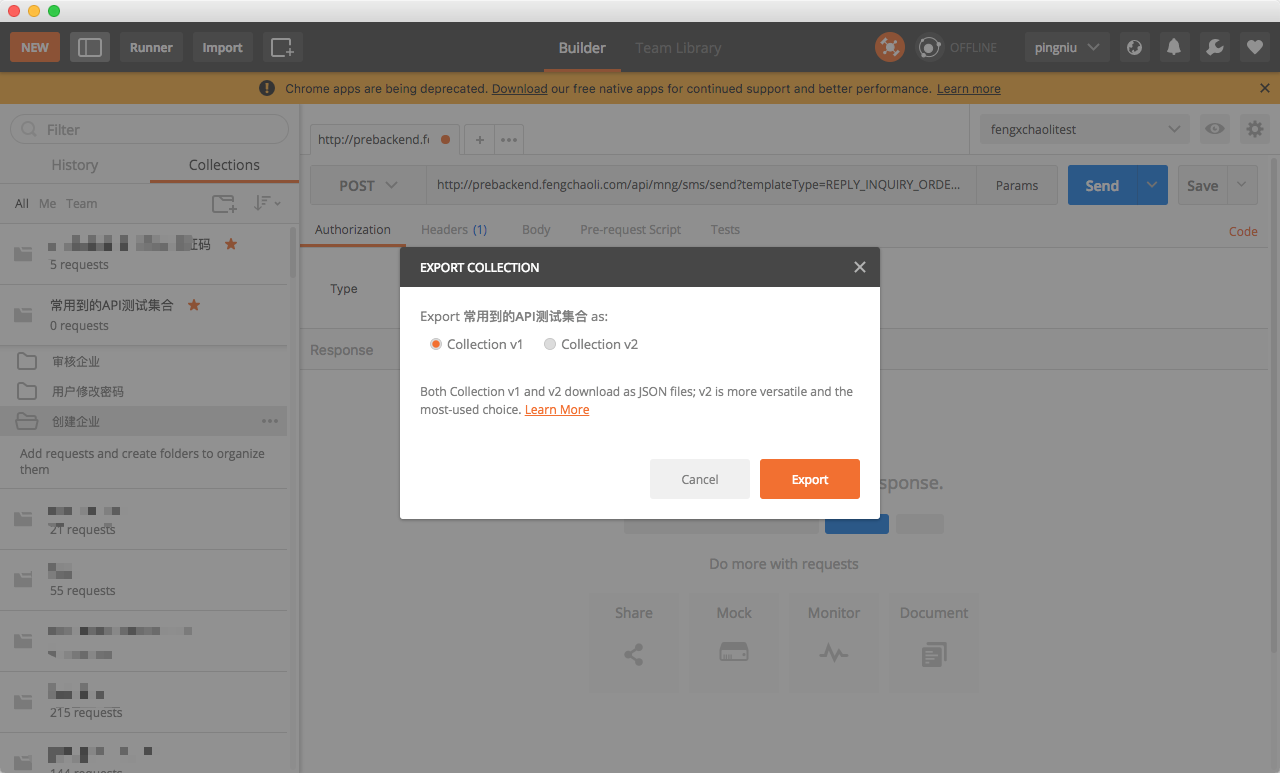Viewport: 1280px width, 773px height.
Task: Click the star on the 5 requests collection
Action: (231, 244)
